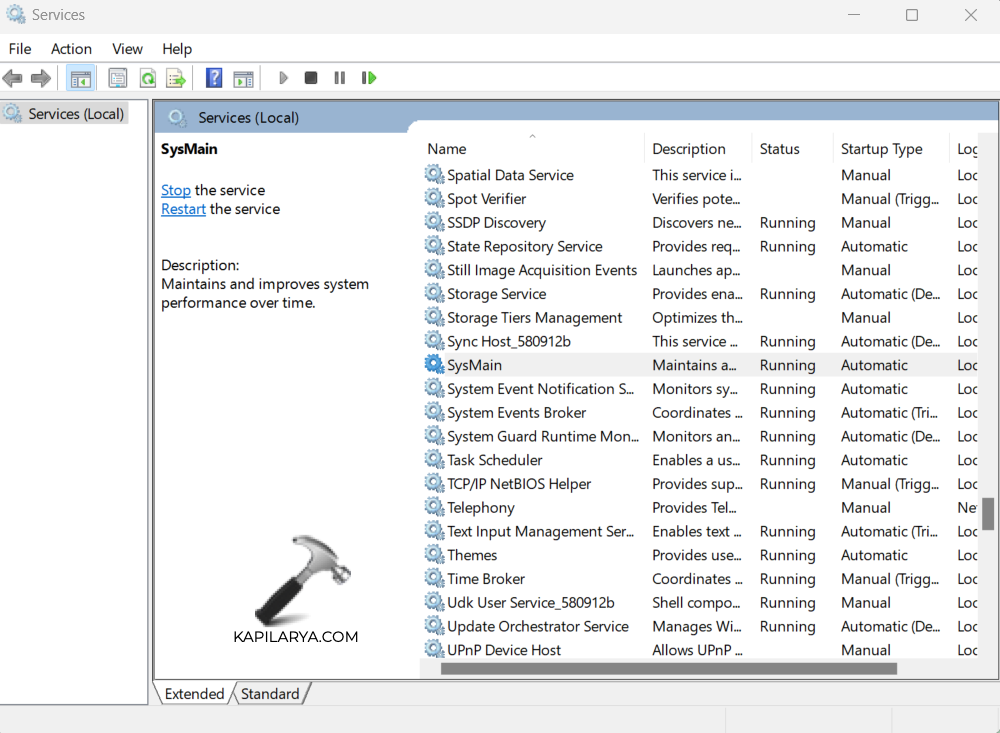Click the Restart the service link
Image resolution: width=1000 pixels, height=733 pixels.
point(183,209)
